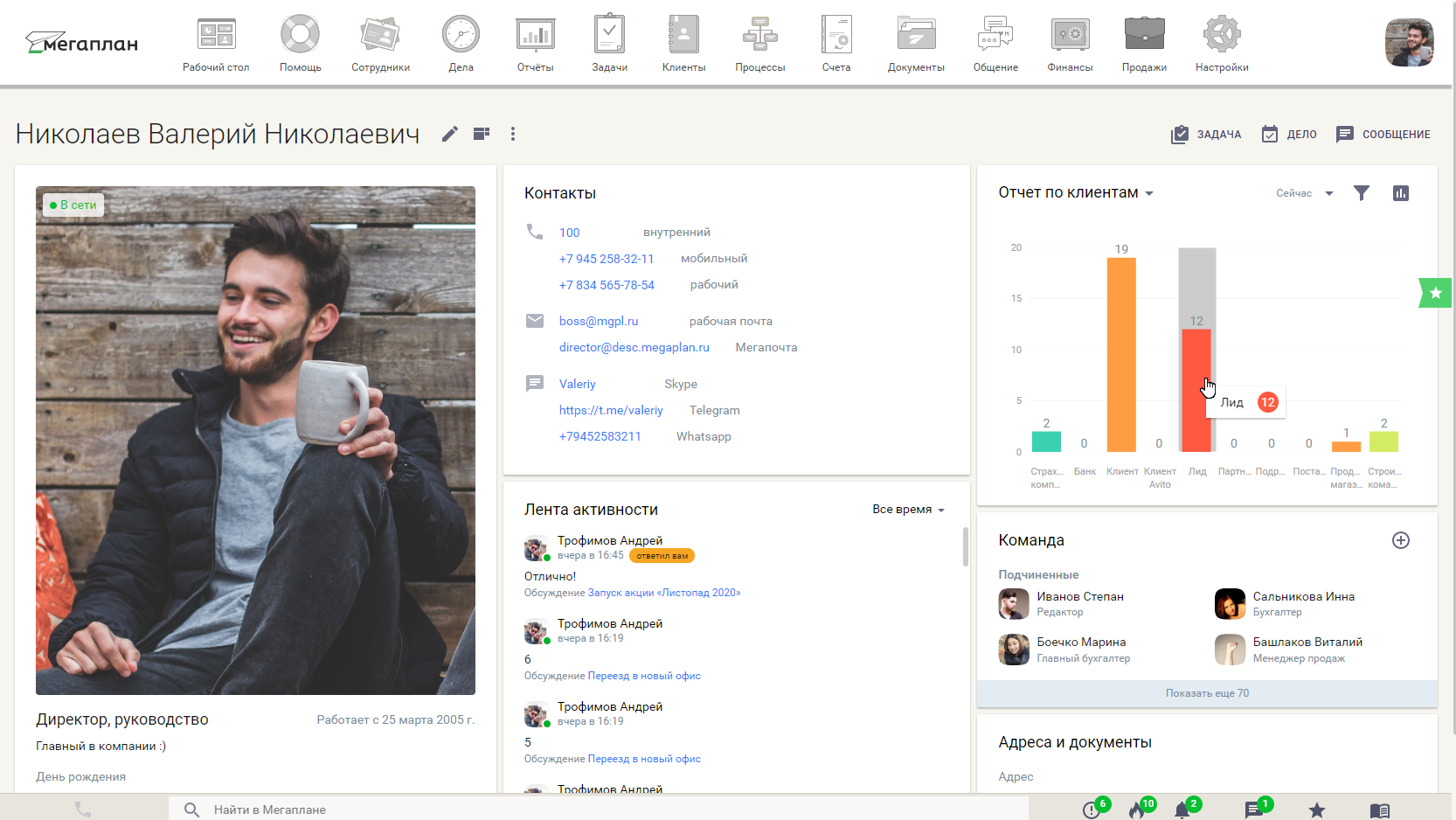Viewport: 1456px width, 820px height.
Task: Call internal number 100
Action: [x=569, y=233]
